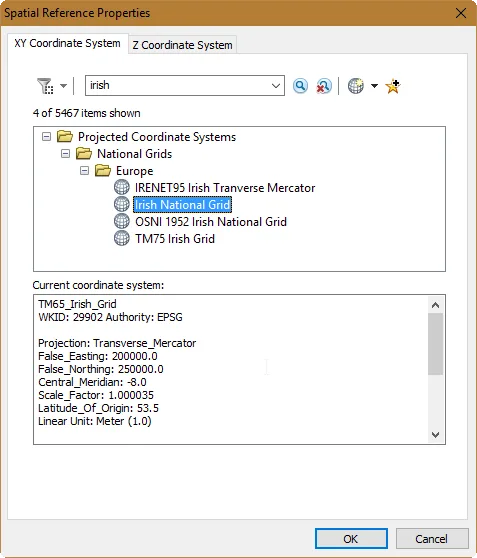Select the TM75 Irish Grid entry
The width and height of the screenshot is (477, 558).
click(175, 239)
